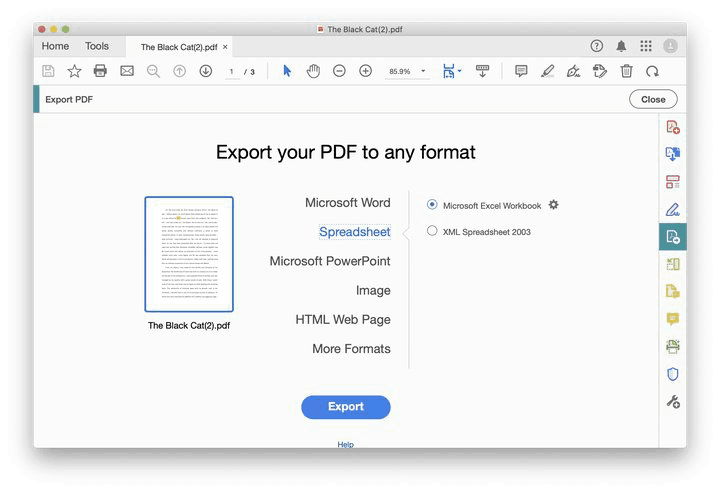
Task: Open the Sign document pen icon
Action: pos(574,71)
